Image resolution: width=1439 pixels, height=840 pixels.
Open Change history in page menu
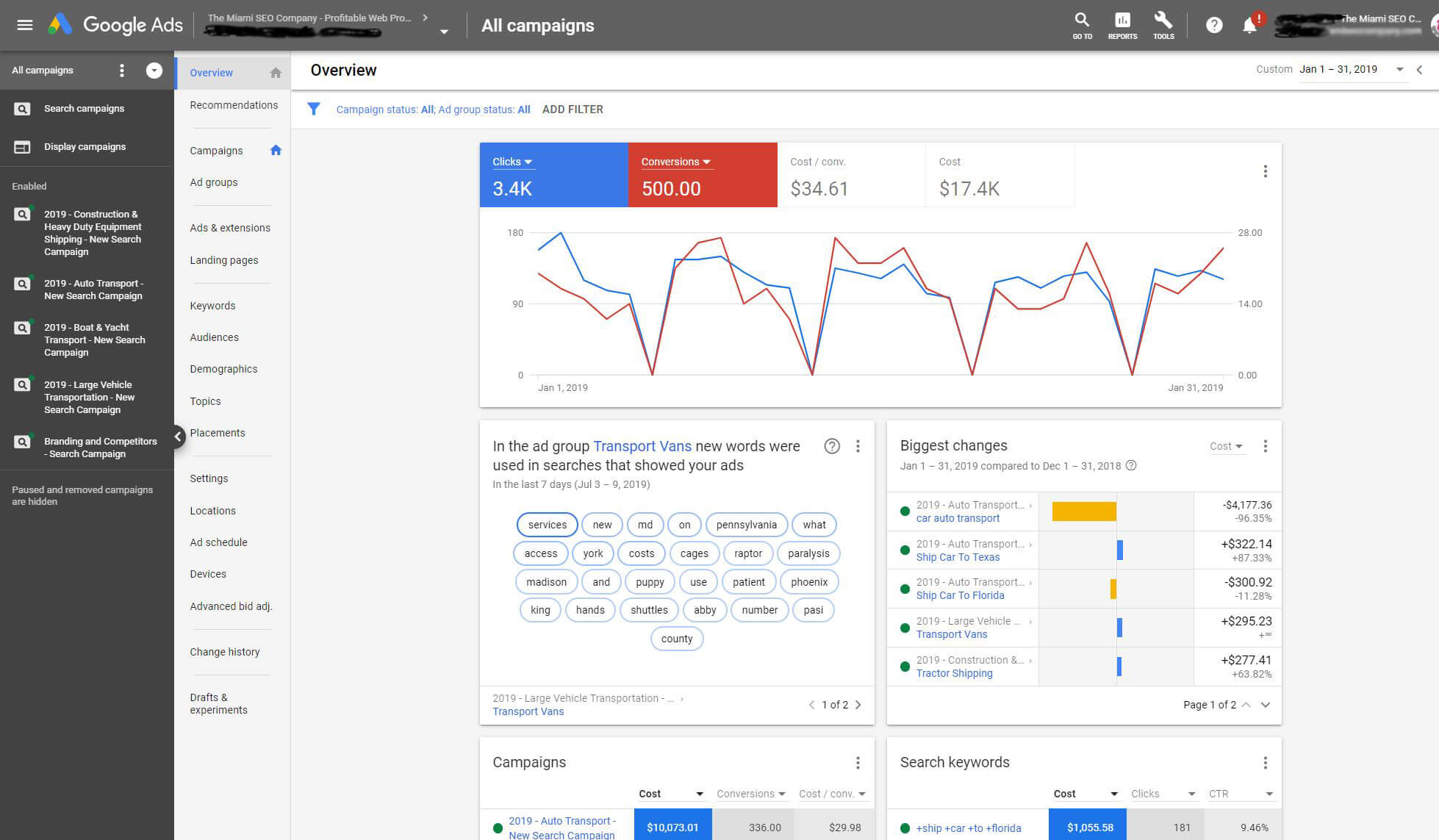[x=225, y=652]
